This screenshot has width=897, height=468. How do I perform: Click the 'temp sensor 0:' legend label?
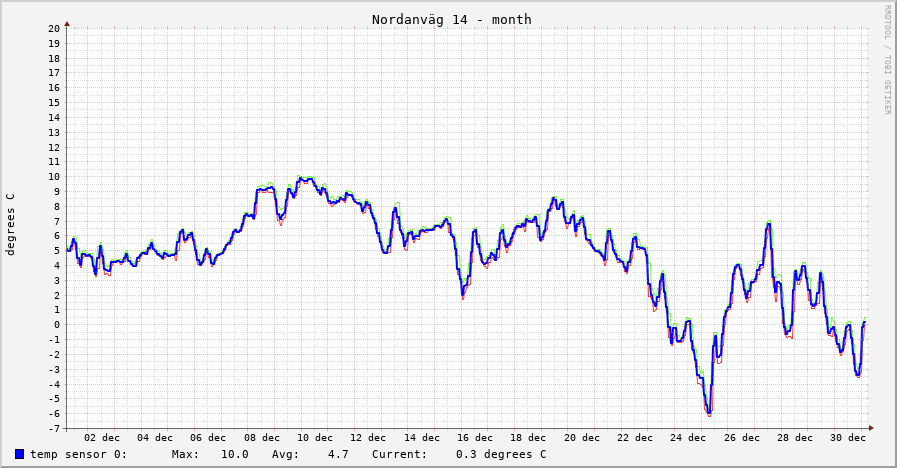point(78,454)
